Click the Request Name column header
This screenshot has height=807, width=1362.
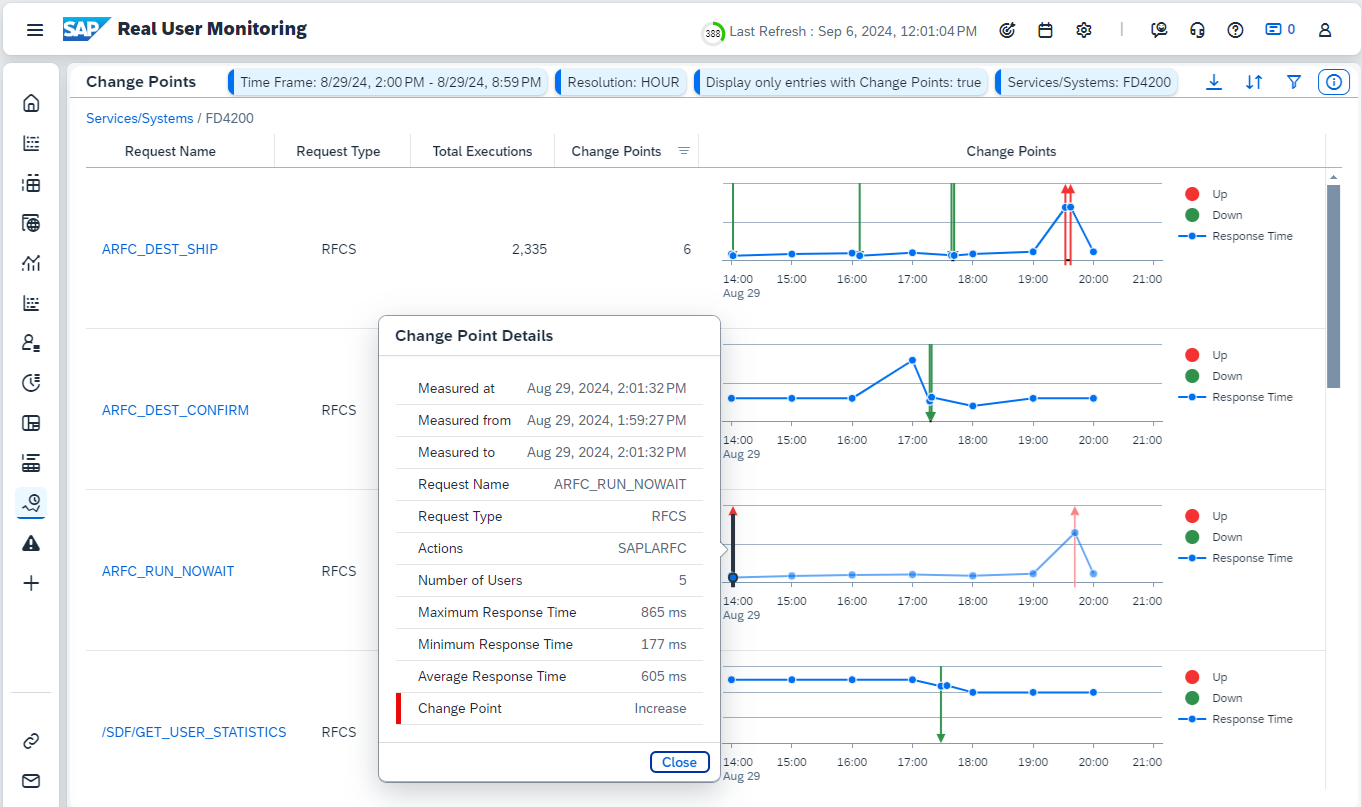[170, 151]
